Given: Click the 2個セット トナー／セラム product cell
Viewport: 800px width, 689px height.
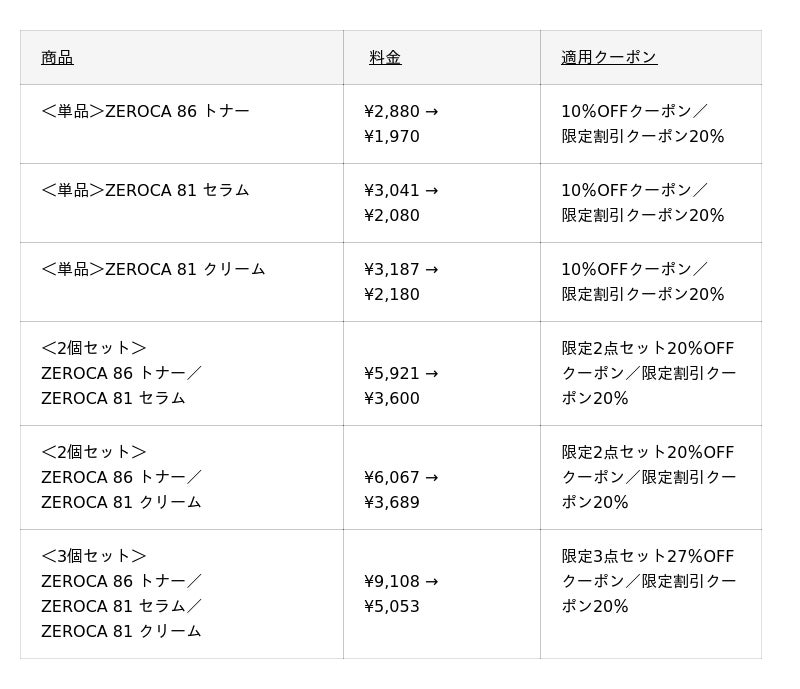Looking at the screenshot, I should (122, 373).
